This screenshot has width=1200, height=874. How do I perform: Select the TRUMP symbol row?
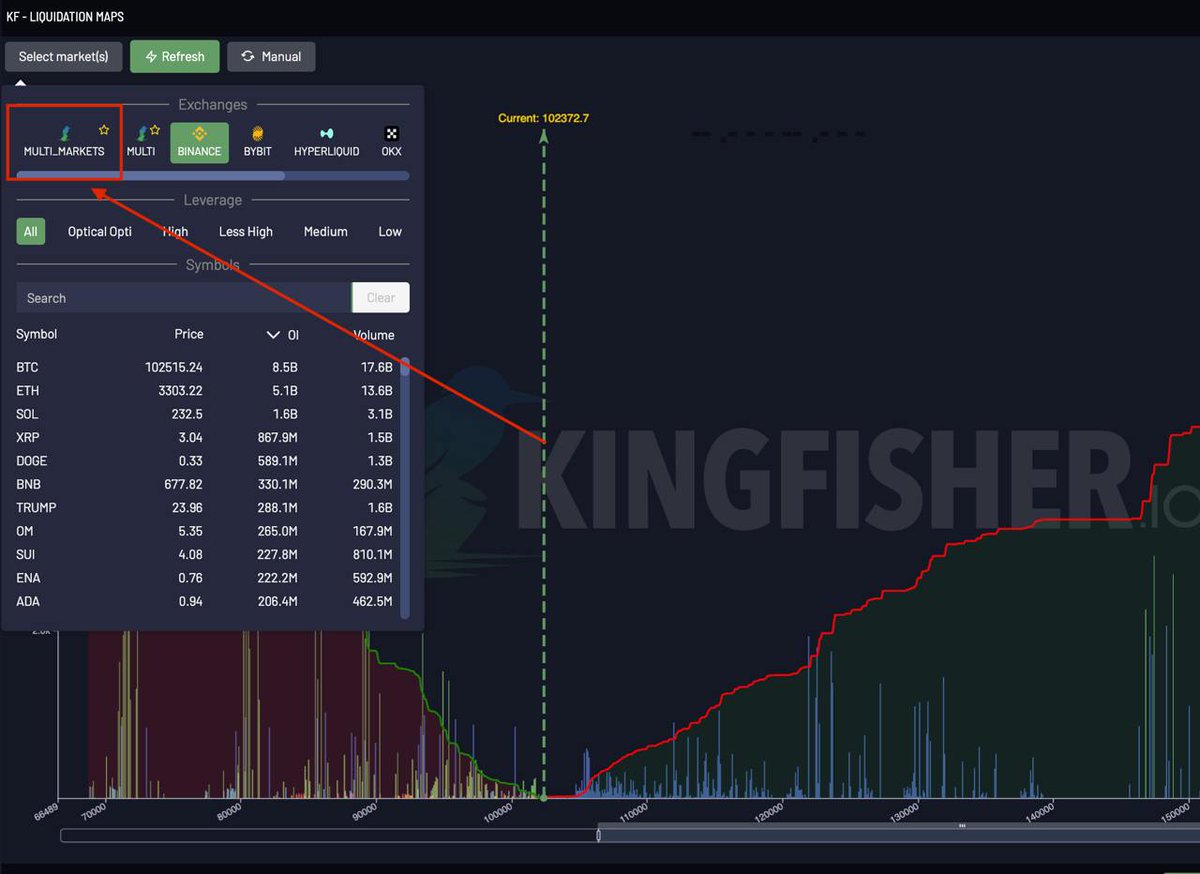pyautogui.click(x=206, y=507)
